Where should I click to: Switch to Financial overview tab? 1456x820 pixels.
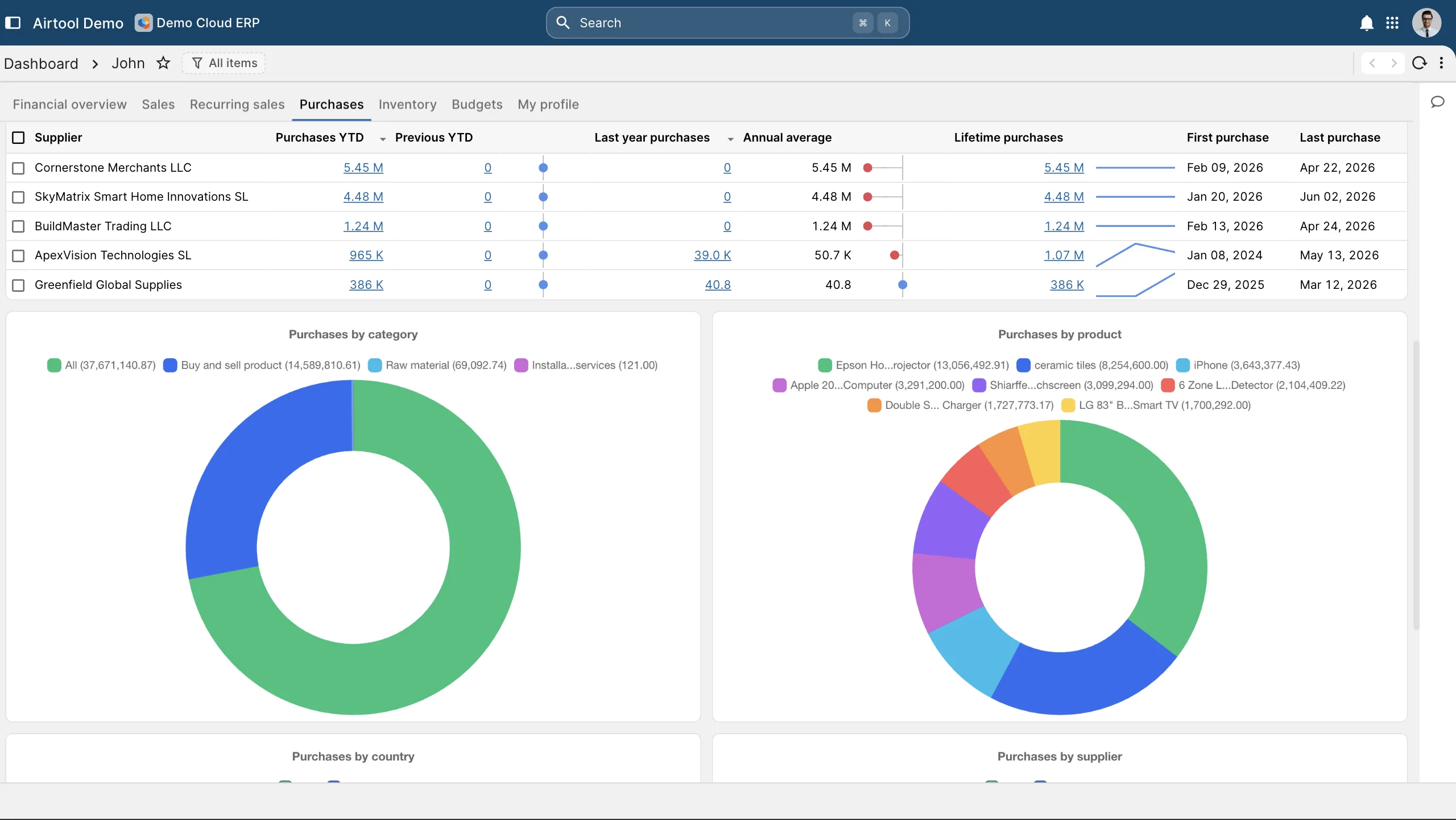point(70,105)
